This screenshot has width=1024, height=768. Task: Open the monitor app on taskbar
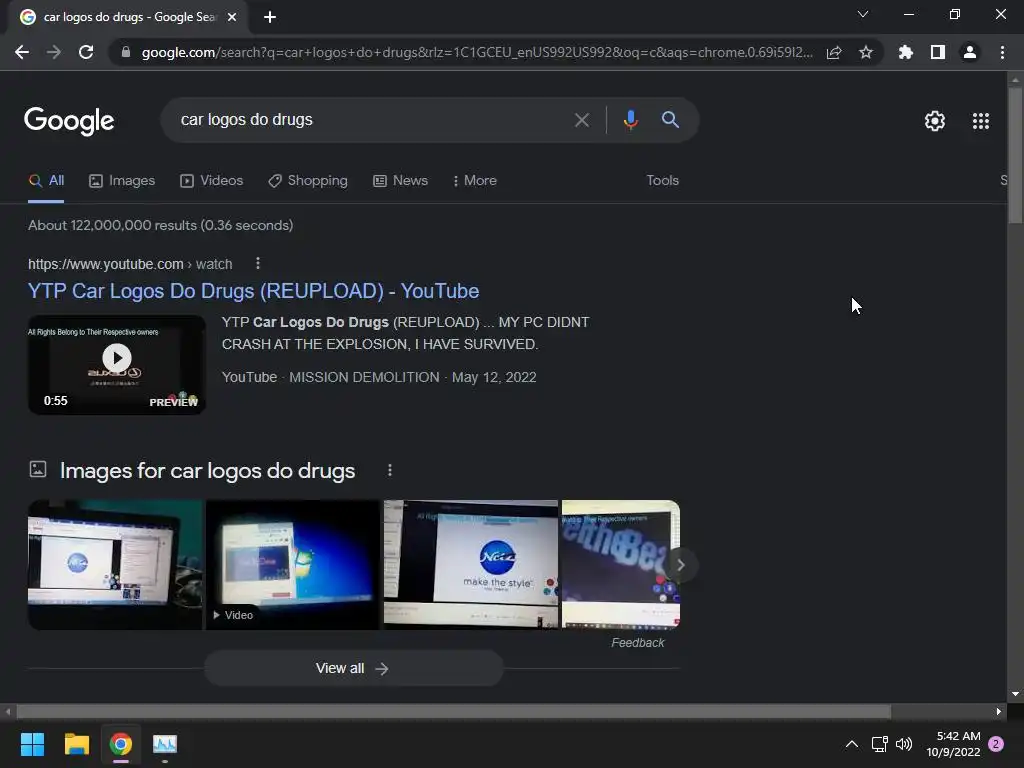tap(165, 744)
